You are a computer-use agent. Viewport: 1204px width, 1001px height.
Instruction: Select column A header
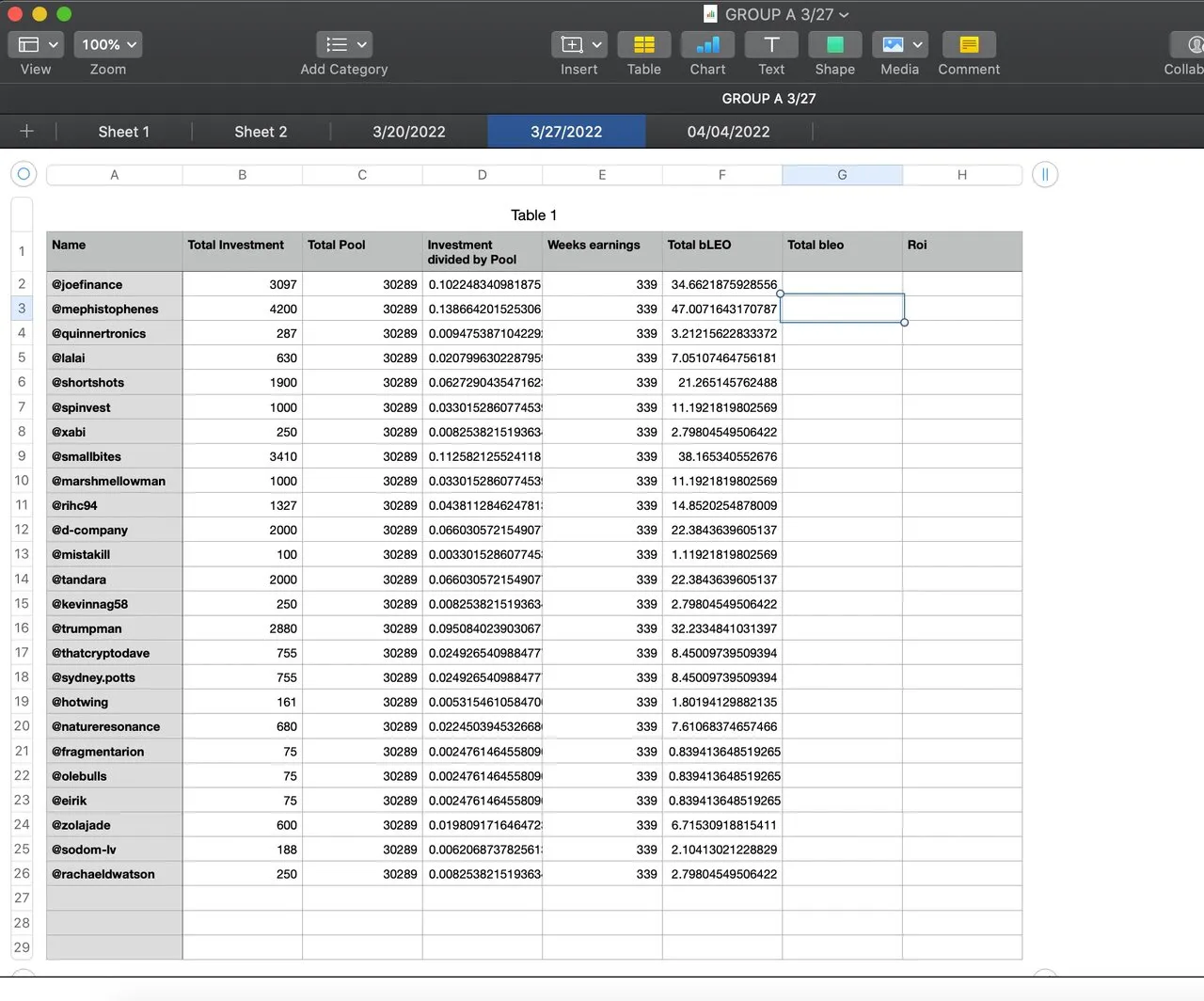[115, 175]
